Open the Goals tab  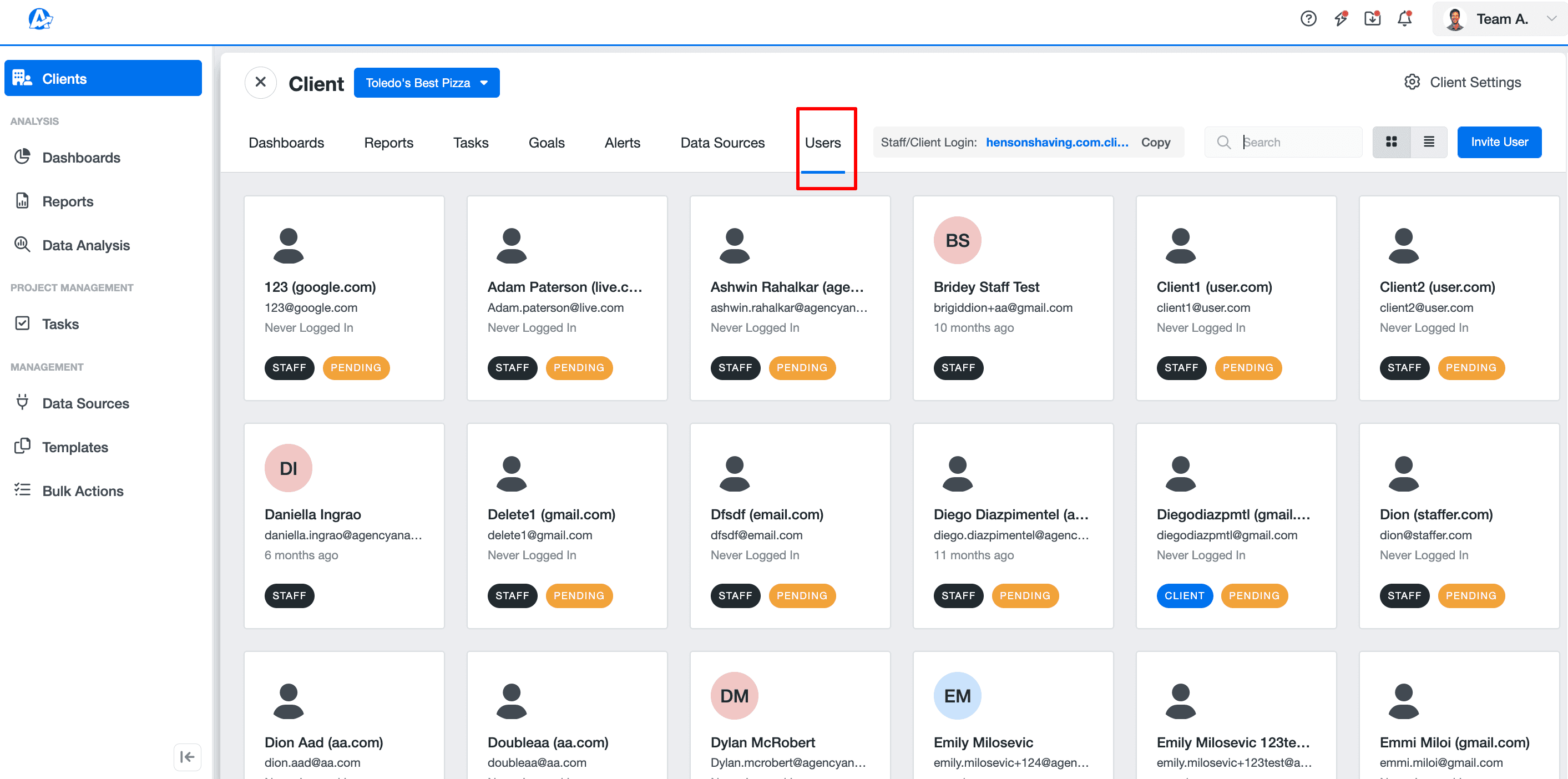(546, 142)
